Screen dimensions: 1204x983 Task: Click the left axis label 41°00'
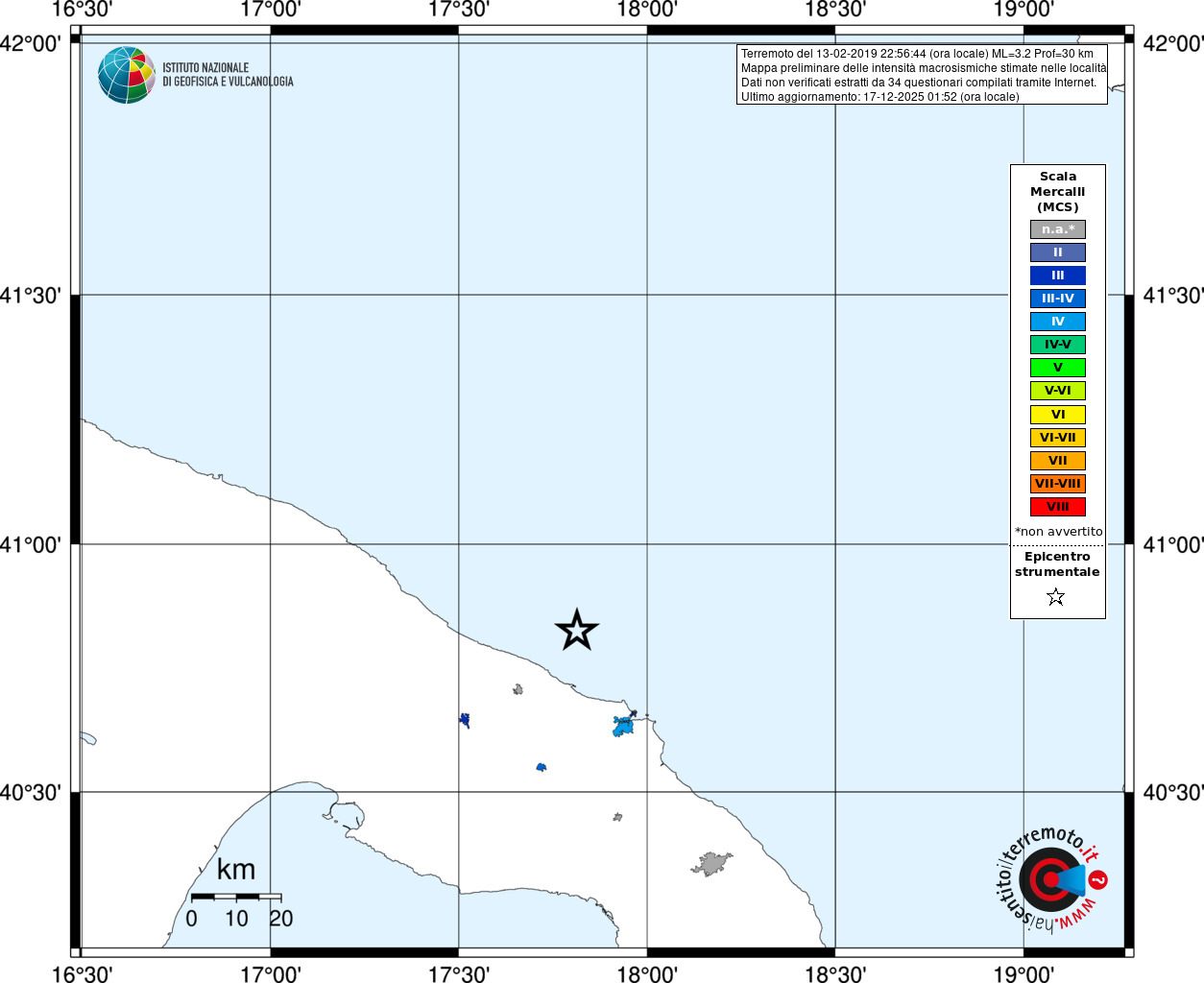(x=31, y=544)
